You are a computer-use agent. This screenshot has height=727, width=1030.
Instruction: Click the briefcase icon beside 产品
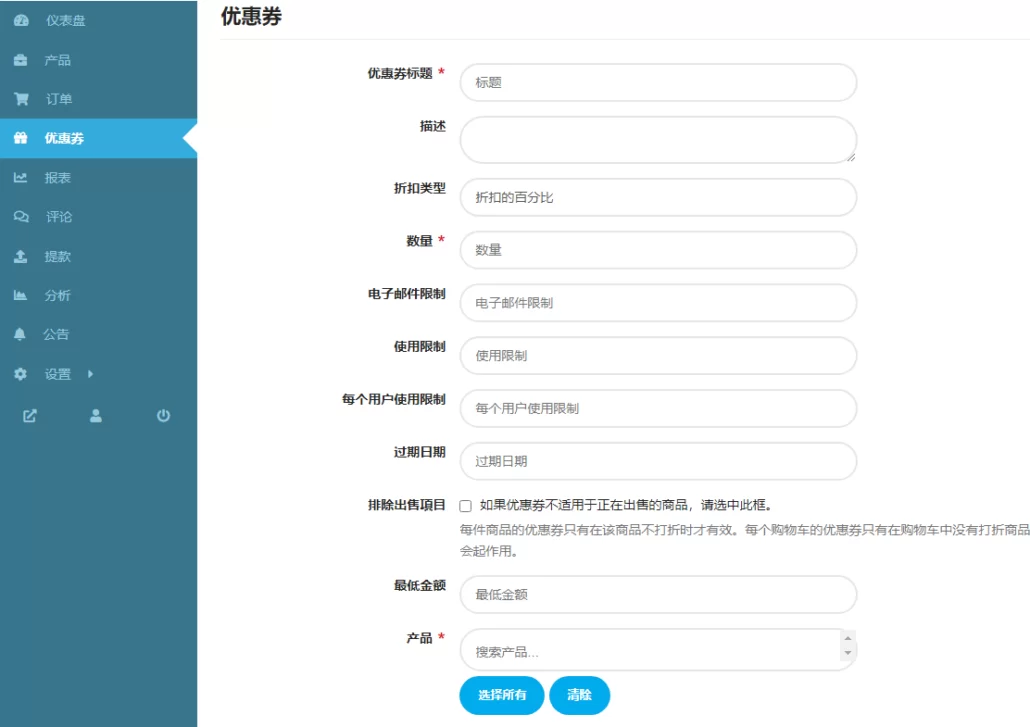pos(20,60)
